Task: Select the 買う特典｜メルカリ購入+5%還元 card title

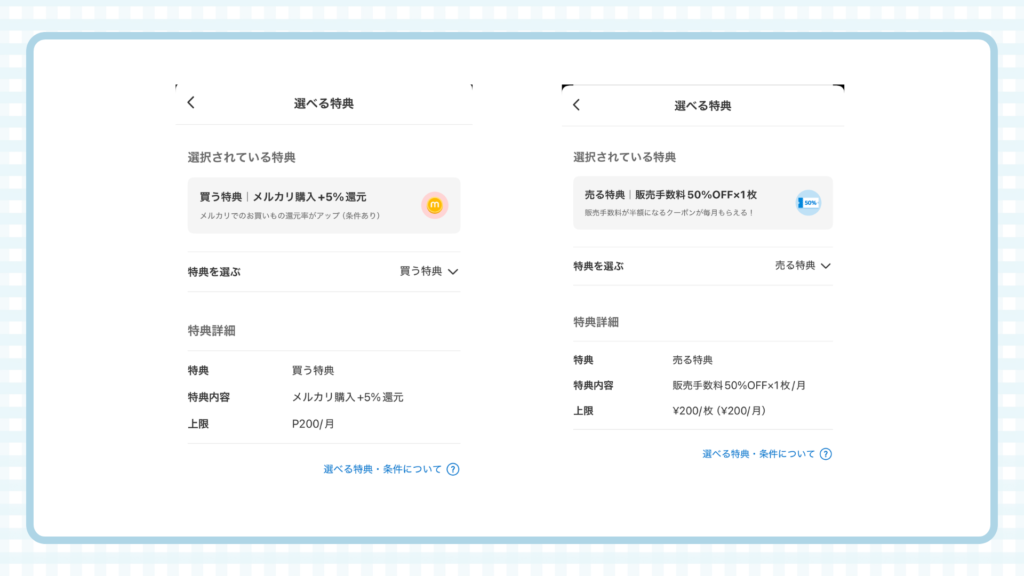Action: [x=283, y=197]
